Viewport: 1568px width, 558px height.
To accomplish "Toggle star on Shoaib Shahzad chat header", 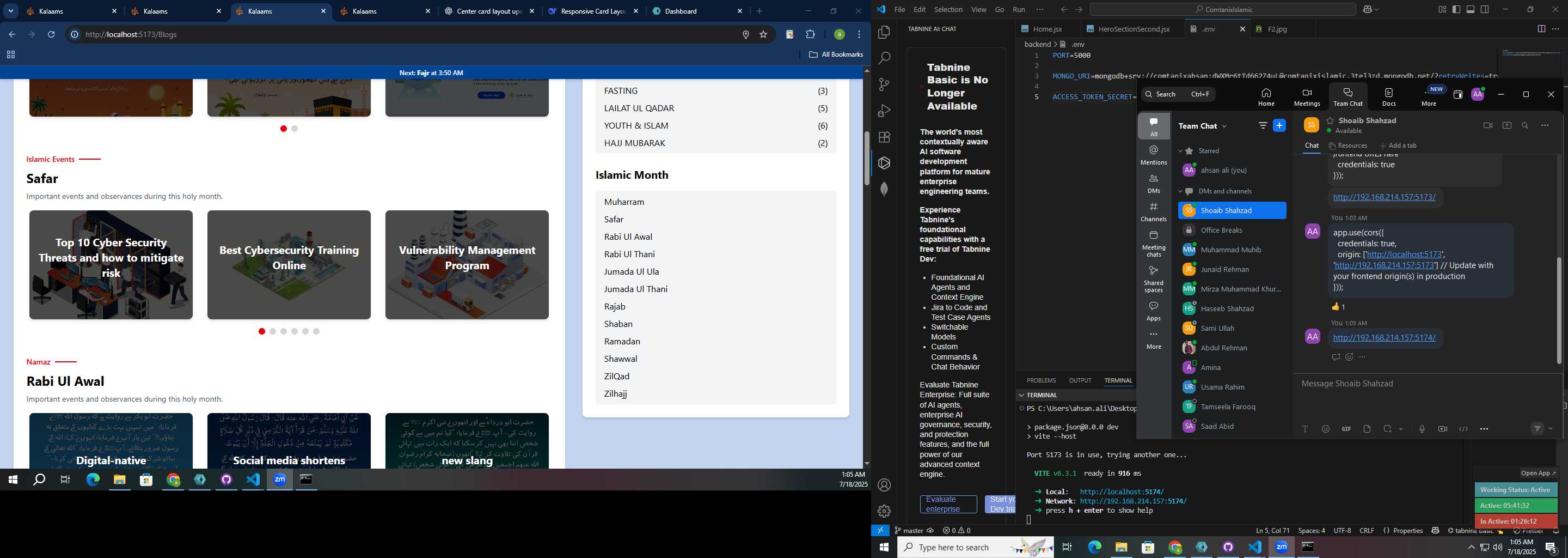I will (x=1331, y=120).
